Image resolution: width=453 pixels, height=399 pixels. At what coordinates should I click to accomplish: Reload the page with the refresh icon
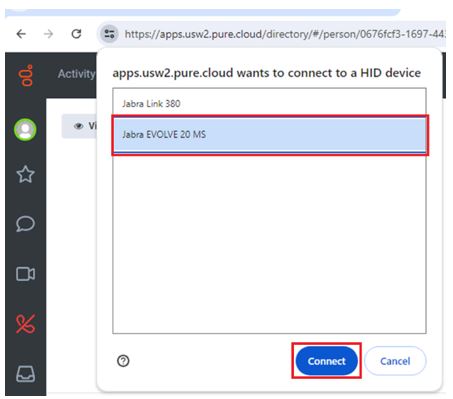[x=77, y=34]
